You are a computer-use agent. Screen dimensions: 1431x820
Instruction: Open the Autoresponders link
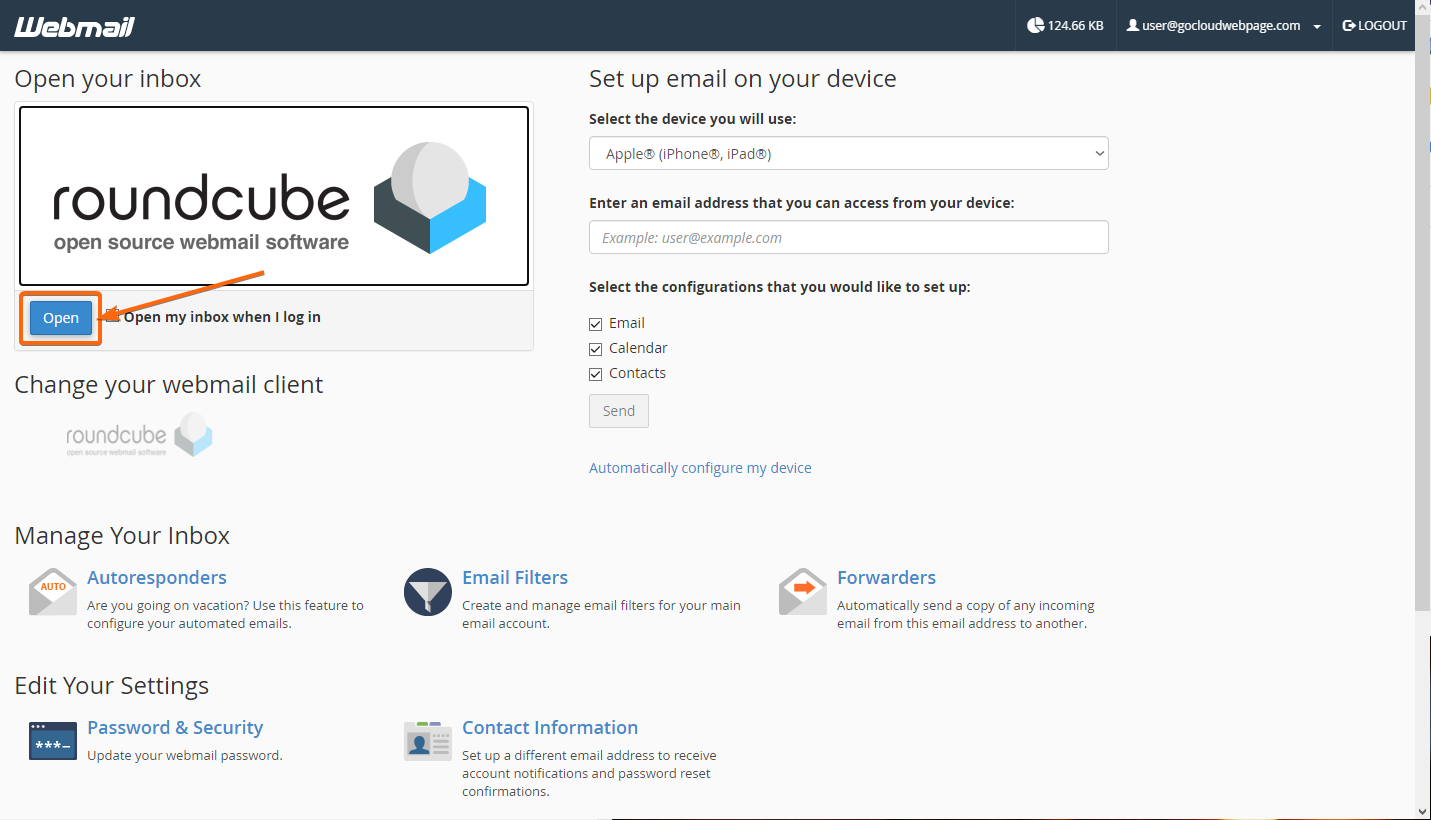point(157,577)
